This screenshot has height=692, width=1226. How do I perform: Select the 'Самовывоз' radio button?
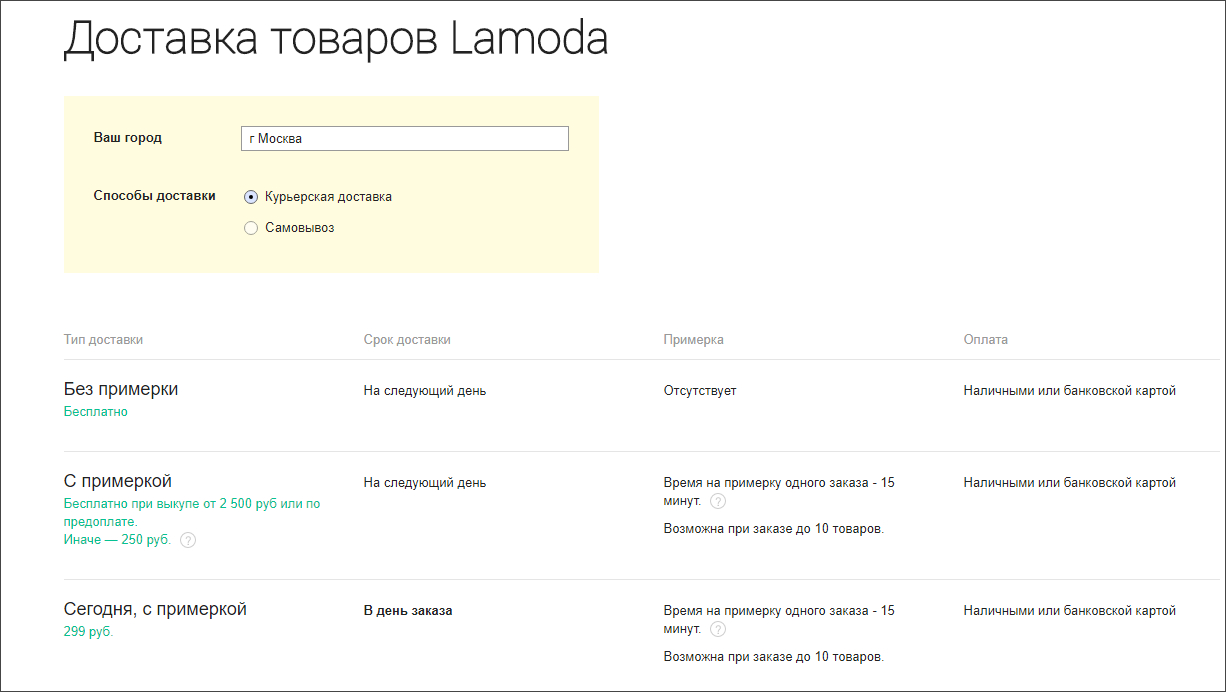coord(251,228)
